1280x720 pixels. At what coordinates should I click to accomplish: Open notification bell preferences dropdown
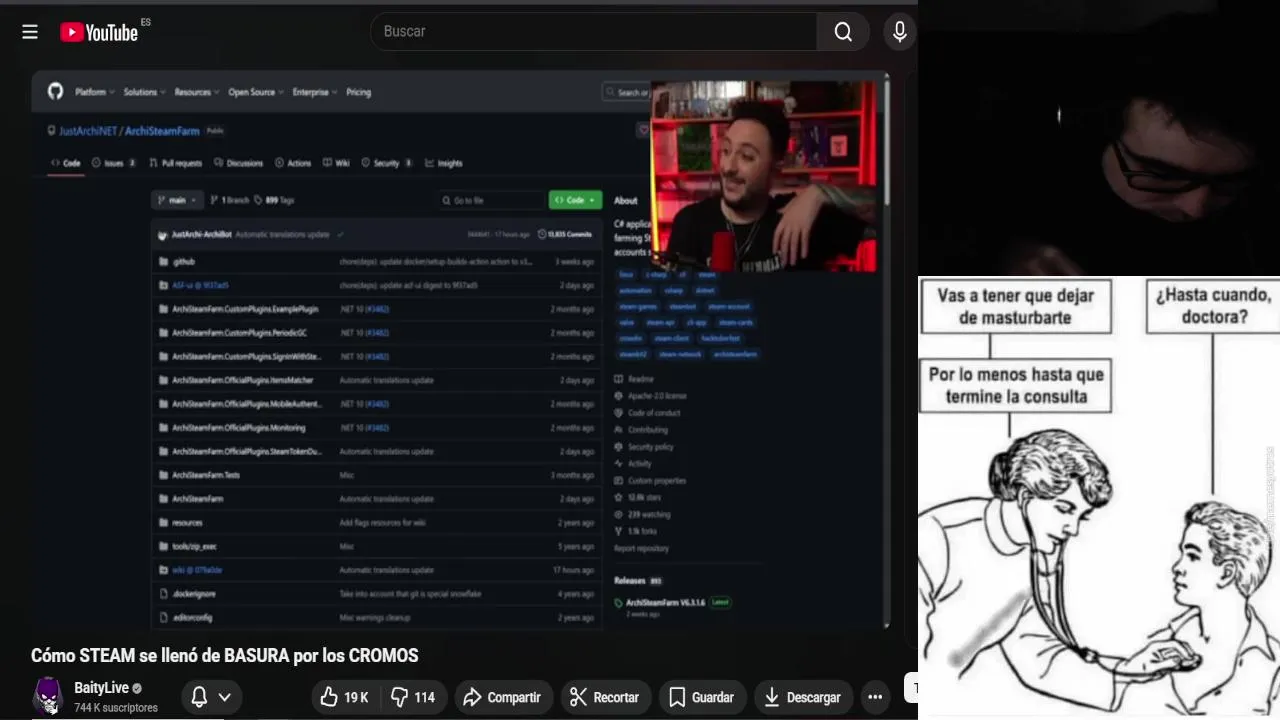(212, 697)
